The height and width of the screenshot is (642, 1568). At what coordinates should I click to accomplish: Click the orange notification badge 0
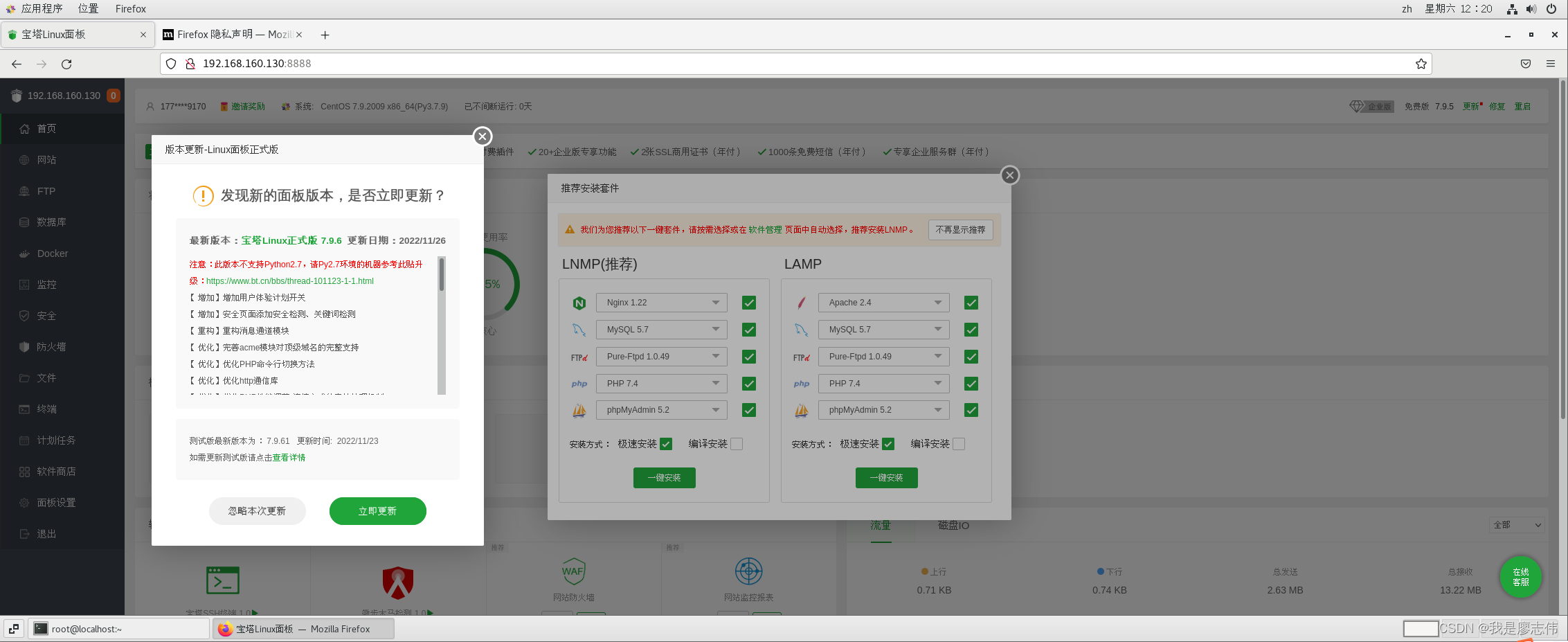[114, 96]
